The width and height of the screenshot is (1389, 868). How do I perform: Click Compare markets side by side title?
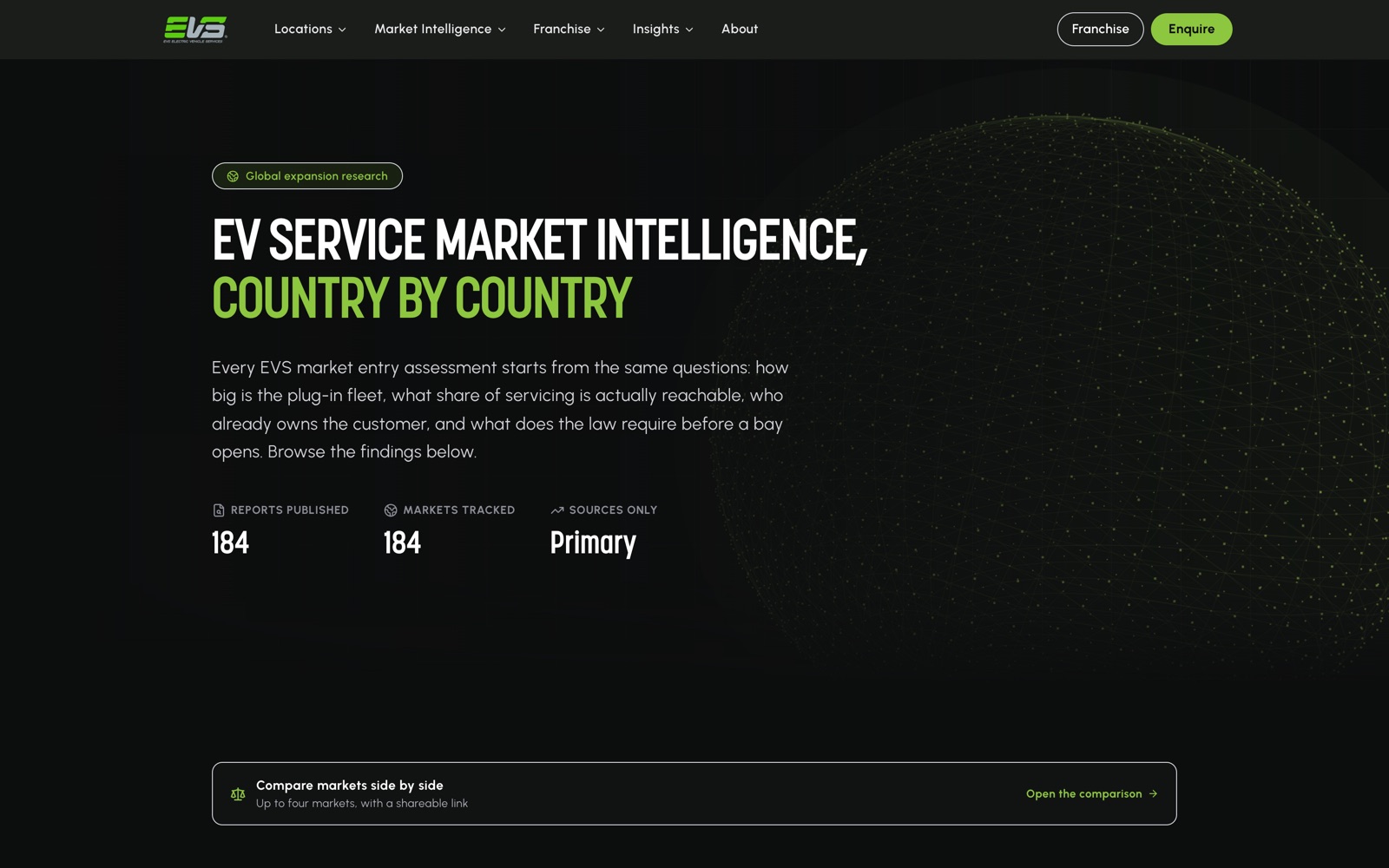(x=350, y=786)
